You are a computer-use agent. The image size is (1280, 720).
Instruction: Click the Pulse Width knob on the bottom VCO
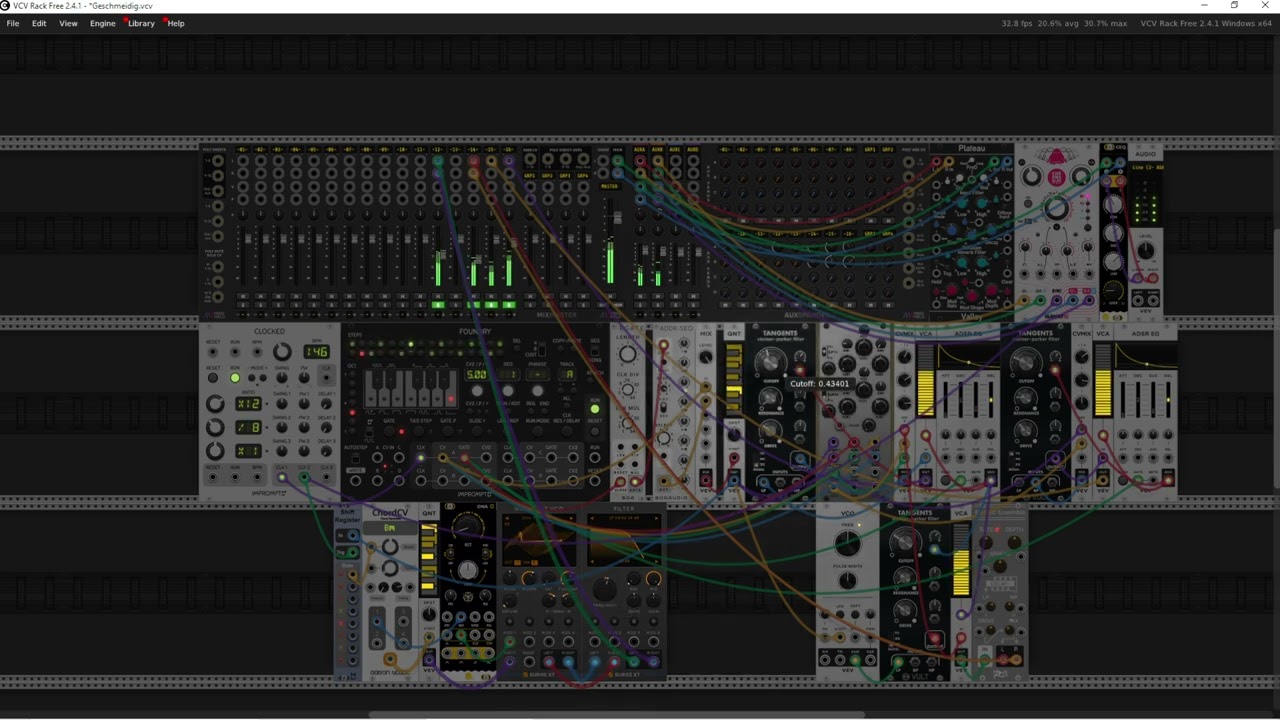(847, 581)
